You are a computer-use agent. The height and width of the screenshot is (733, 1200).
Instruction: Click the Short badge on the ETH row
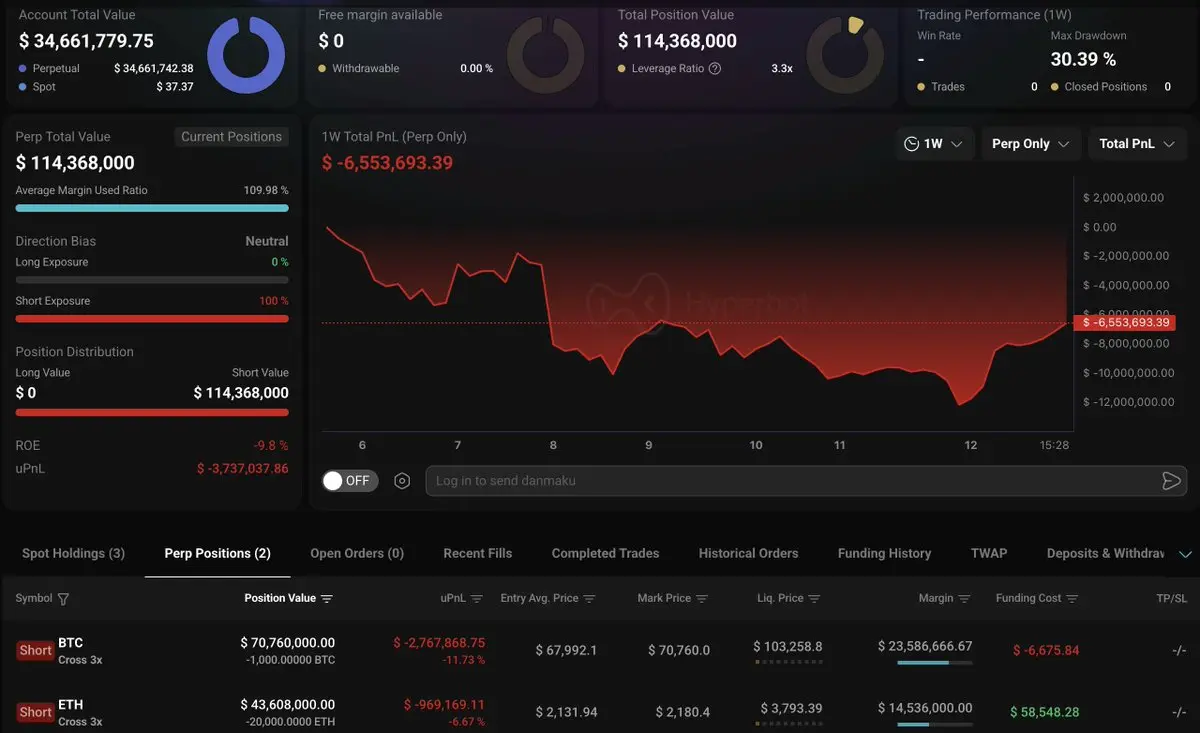tap(35, 712)
